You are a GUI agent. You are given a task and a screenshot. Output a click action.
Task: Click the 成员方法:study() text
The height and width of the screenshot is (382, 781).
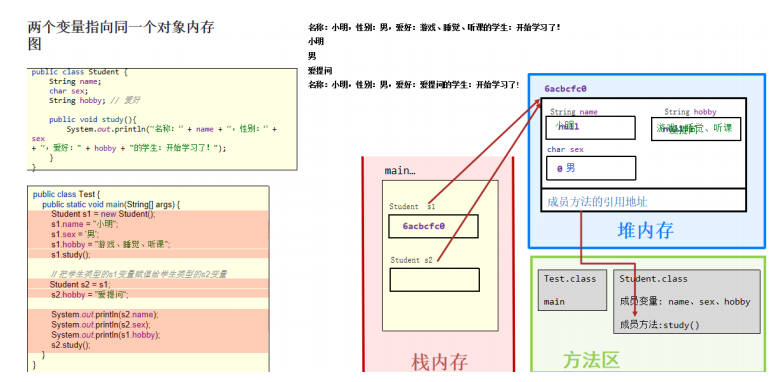pyautogui.click(x=659, y=325)
